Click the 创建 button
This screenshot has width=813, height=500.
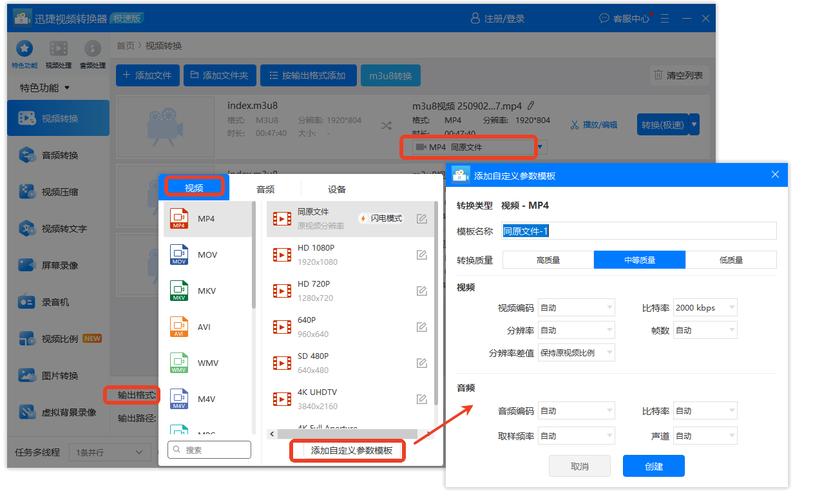pyautogui.click(x=653, y=466)
